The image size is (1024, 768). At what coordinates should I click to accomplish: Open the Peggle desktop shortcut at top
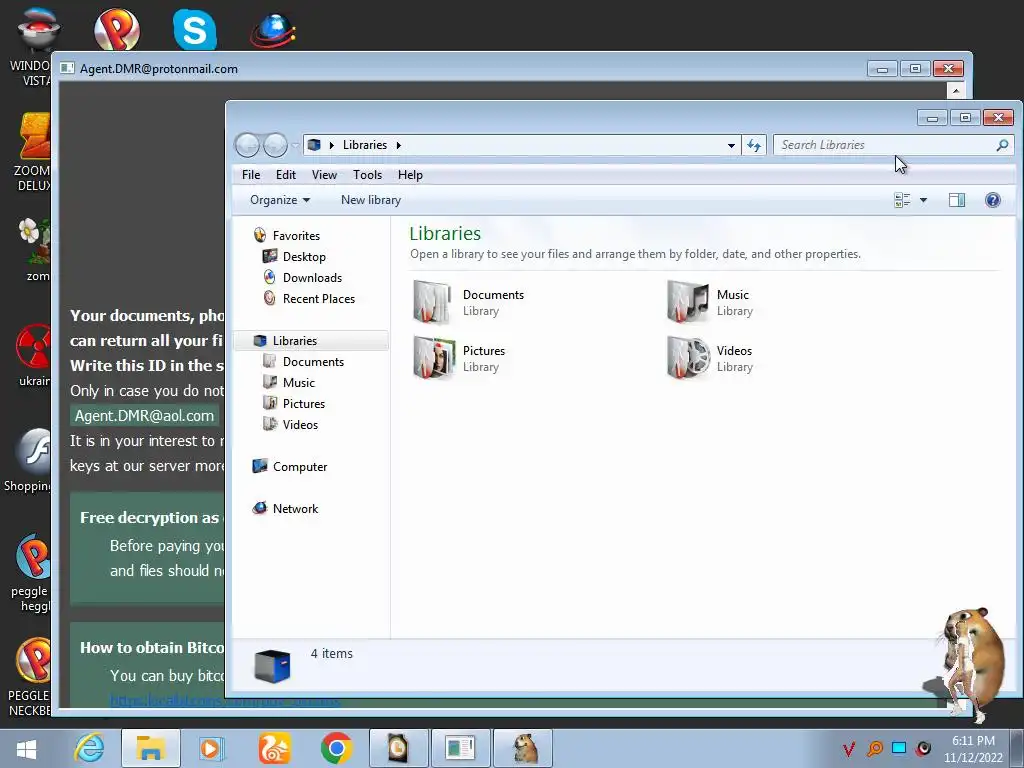click(116, 29)
